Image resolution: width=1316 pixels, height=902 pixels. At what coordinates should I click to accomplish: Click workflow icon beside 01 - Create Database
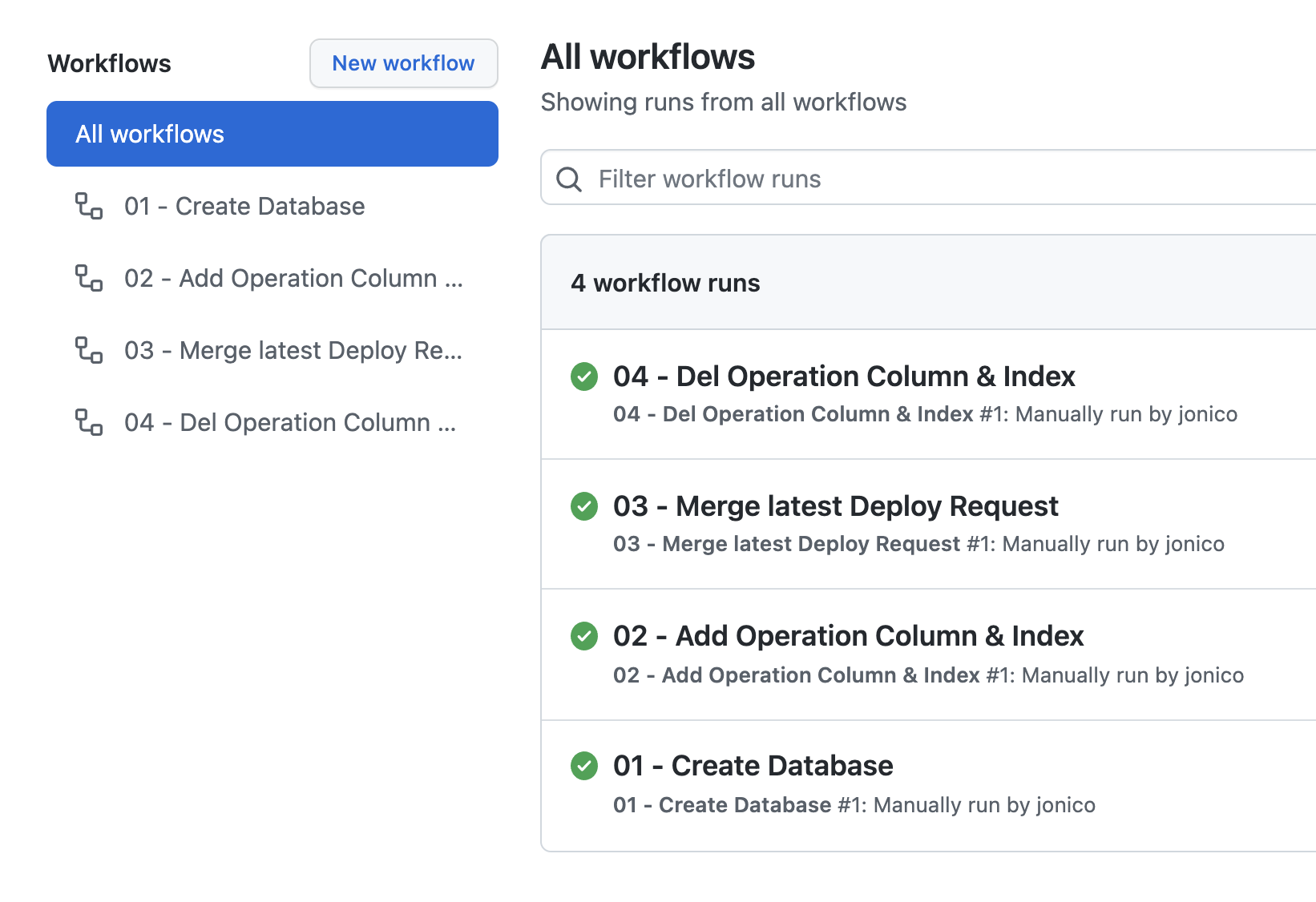click(x=89, y=206)
